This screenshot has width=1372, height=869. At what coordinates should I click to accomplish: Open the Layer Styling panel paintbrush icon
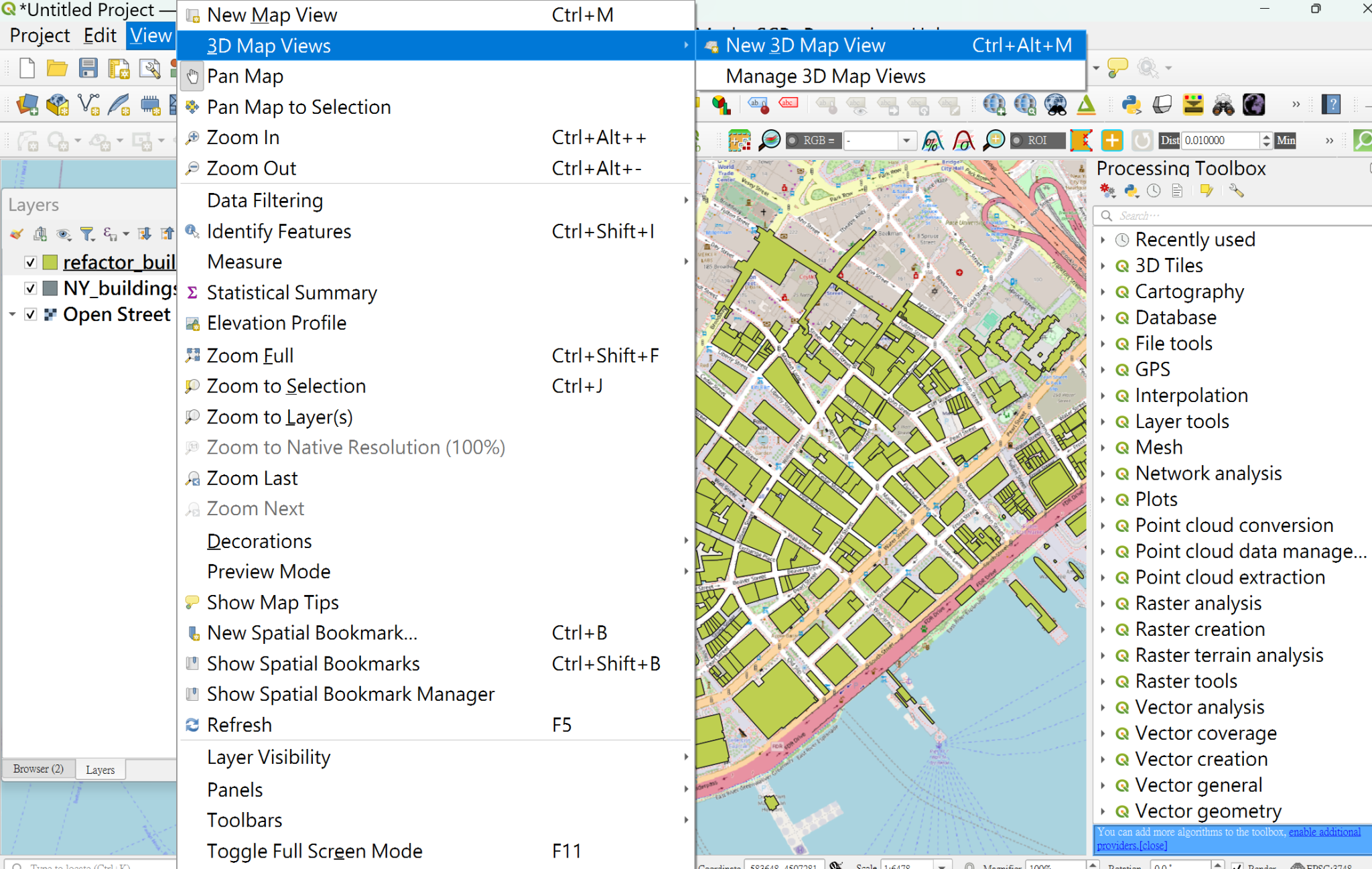click(x=16, y=234)
